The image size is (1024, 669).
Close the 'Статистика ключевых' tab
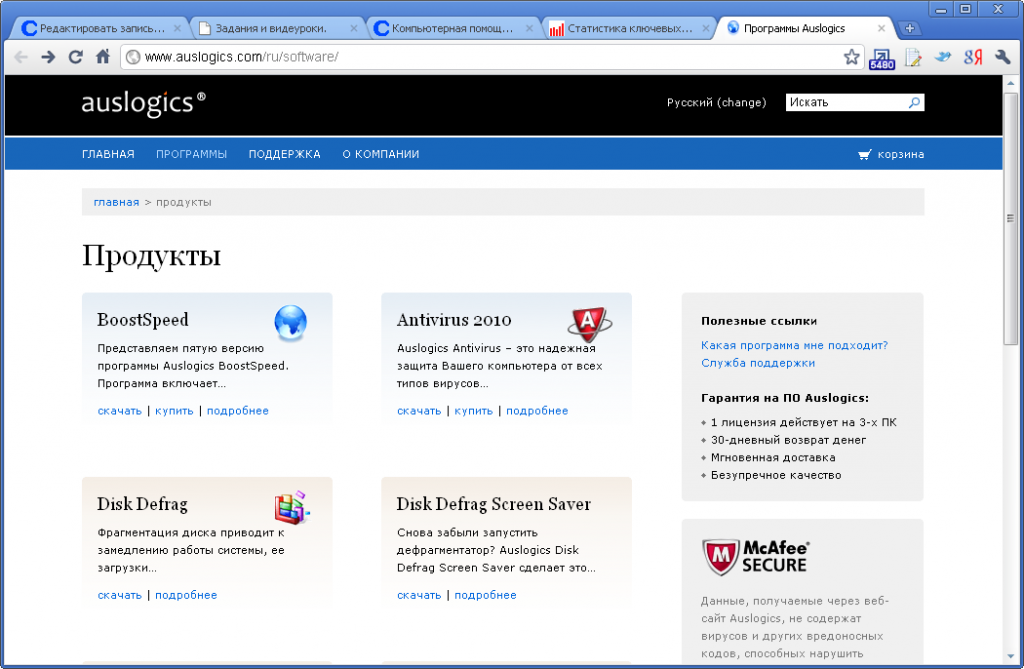coord(706,29)
